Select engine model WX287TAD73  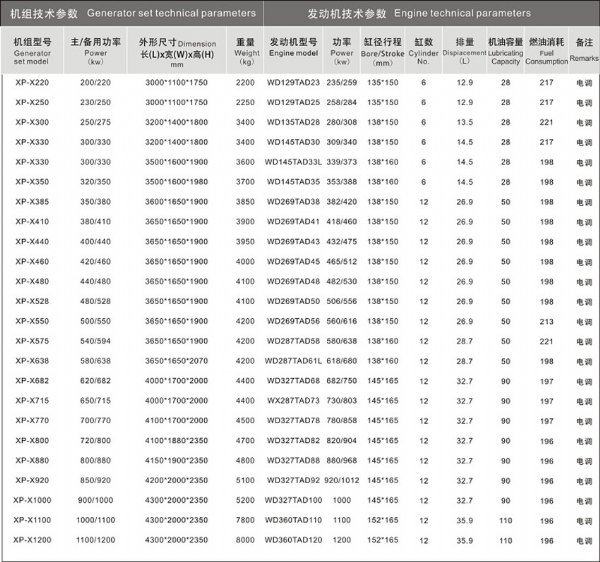293,400
